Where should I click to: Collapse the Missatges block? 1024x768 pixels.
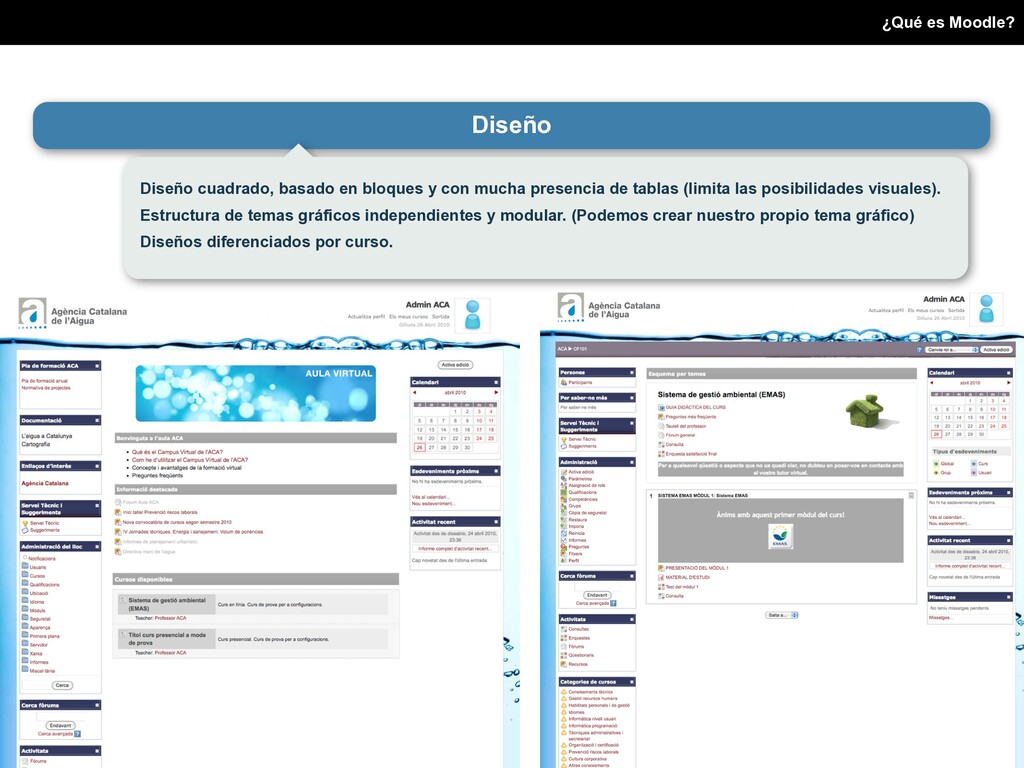(1009, 597)
